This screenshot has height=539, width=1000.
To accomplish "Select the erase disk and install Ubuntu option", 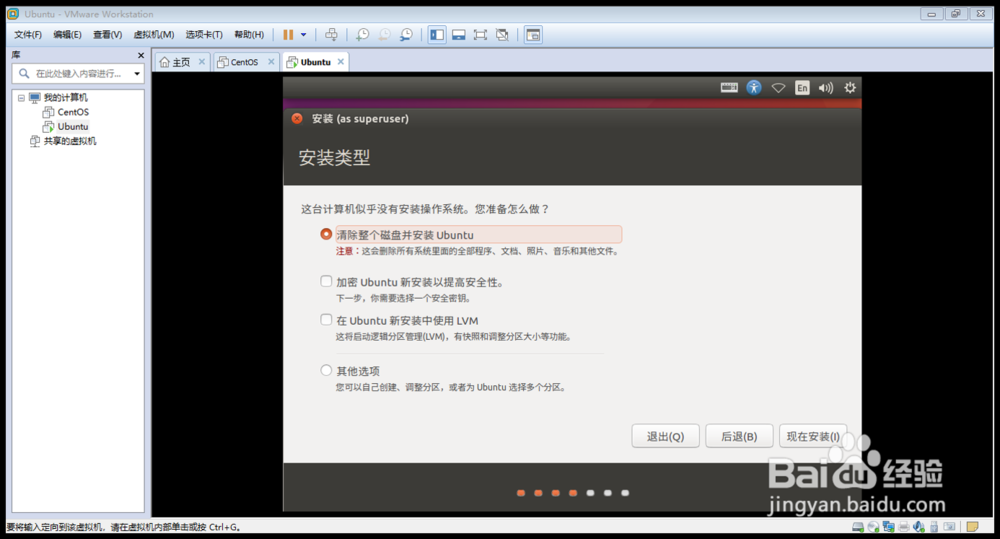I will (x=326, y=234).
